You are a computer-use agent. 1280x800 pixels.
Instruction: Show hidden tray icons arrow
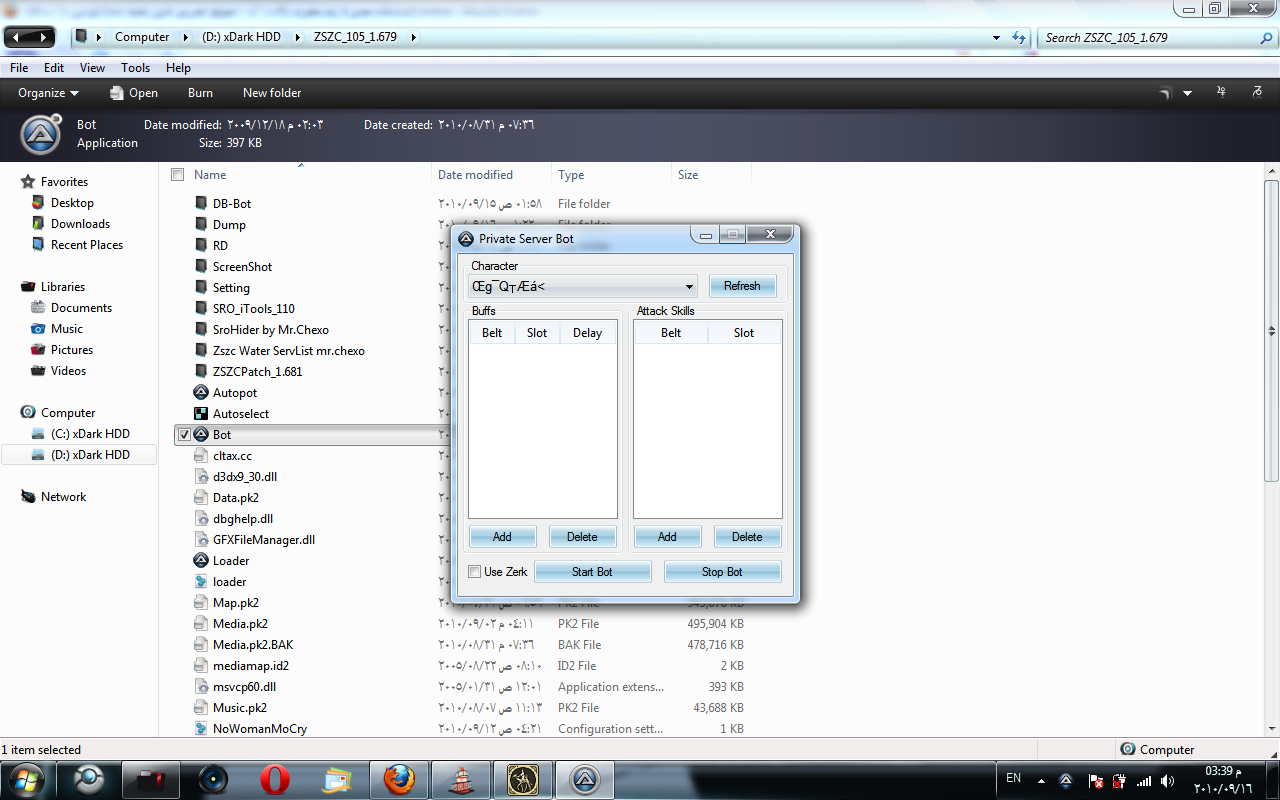[x=1040, y=781]
